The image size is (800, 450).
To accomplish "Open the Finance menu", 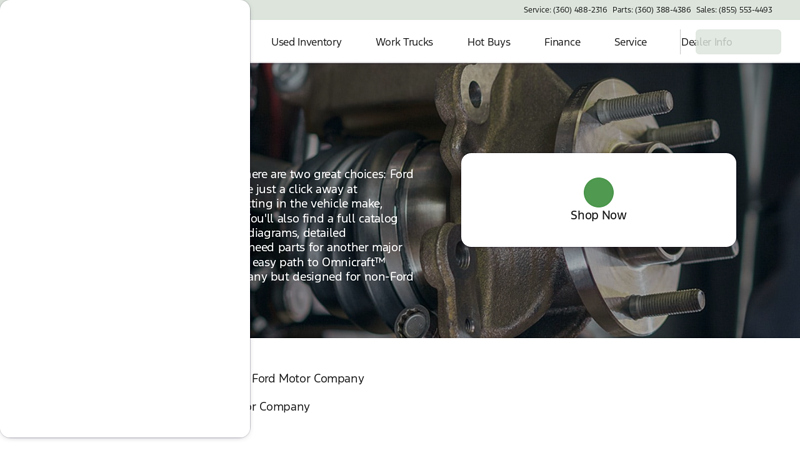I will (x=562, y=42).
